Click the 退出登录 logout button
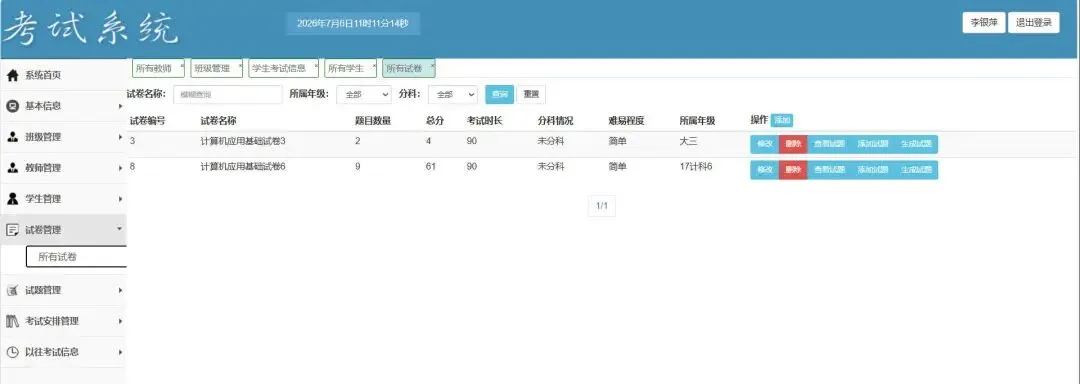 pos(1034,23)
